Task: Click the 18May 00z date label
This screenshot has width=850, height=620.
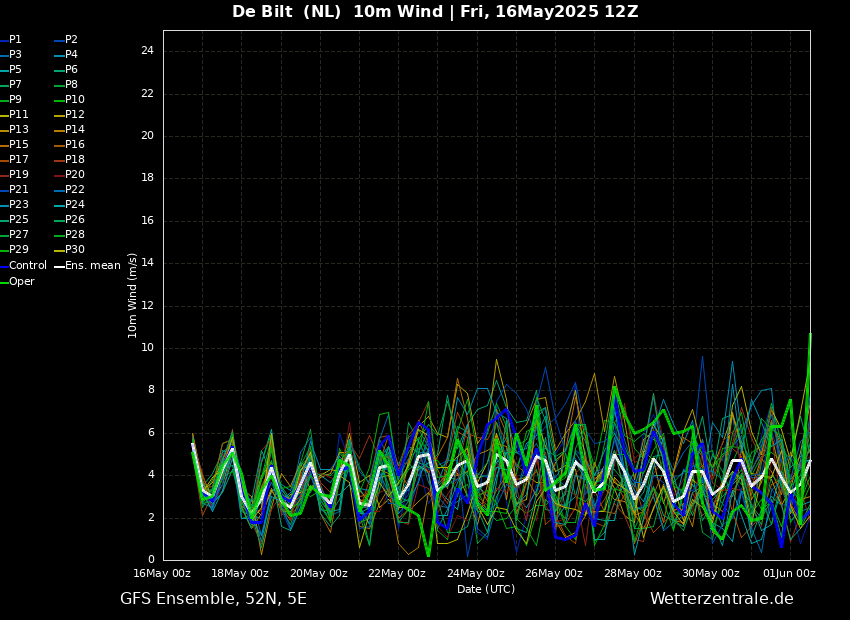Action: pos(240,573)
